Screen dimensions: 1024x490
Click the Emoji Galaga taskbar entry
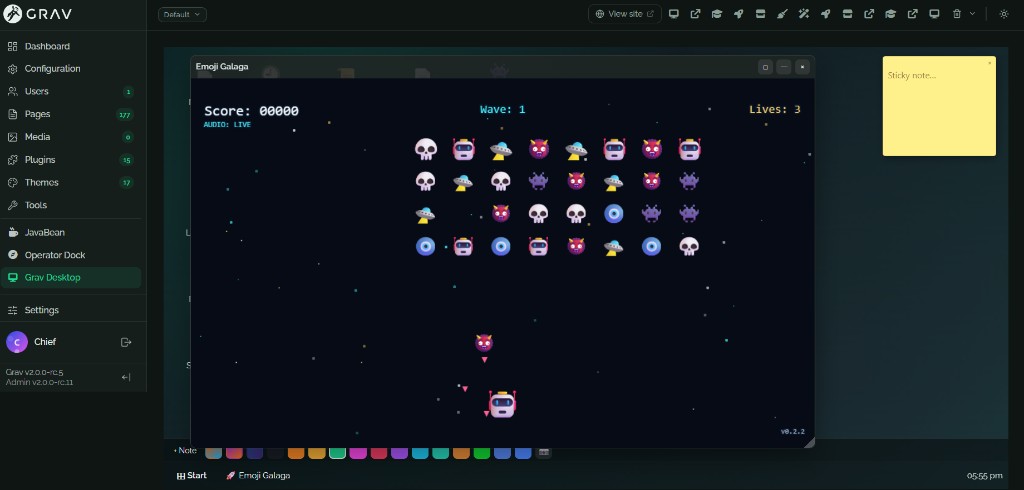(x=258, y=476)
